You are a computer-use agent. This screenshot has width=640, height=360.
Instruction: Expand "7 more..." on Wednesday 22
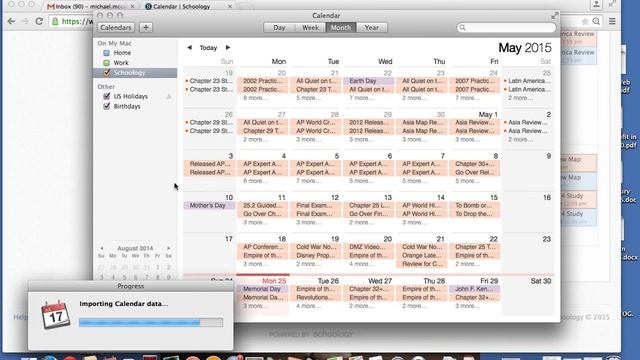tap(362, 98)
